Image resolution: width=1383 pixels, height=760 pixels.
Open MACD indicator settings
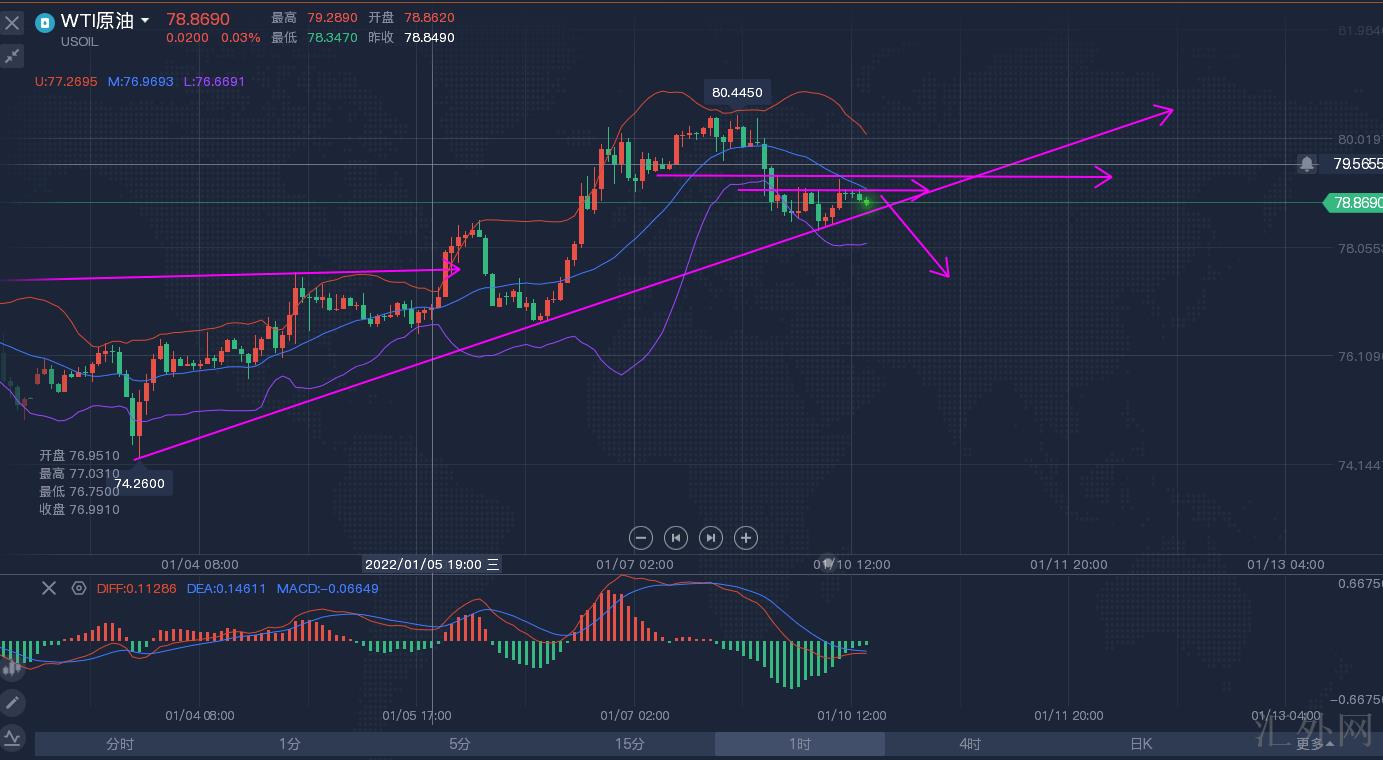pyautogui.click(x=79, y=588)
